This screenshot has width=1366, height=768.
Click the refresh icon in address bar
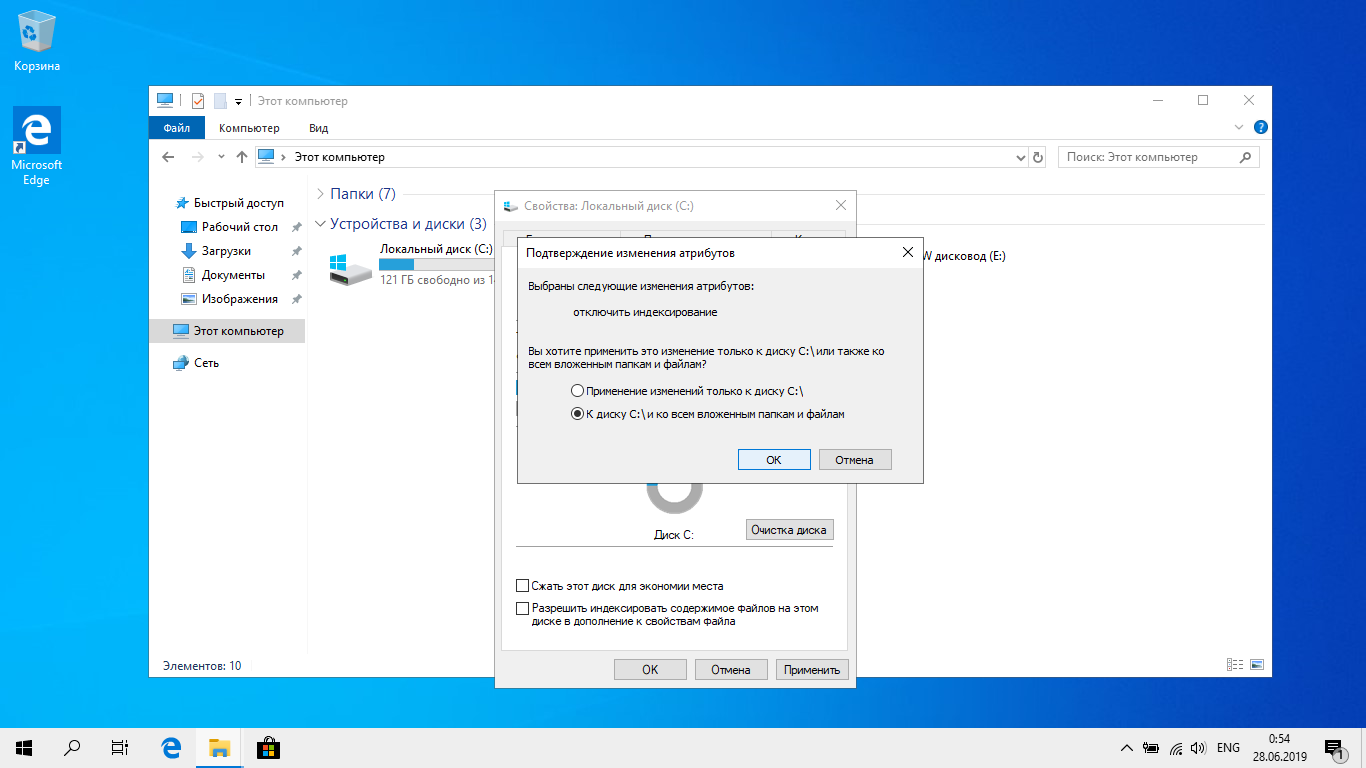tap(1038, 157)
